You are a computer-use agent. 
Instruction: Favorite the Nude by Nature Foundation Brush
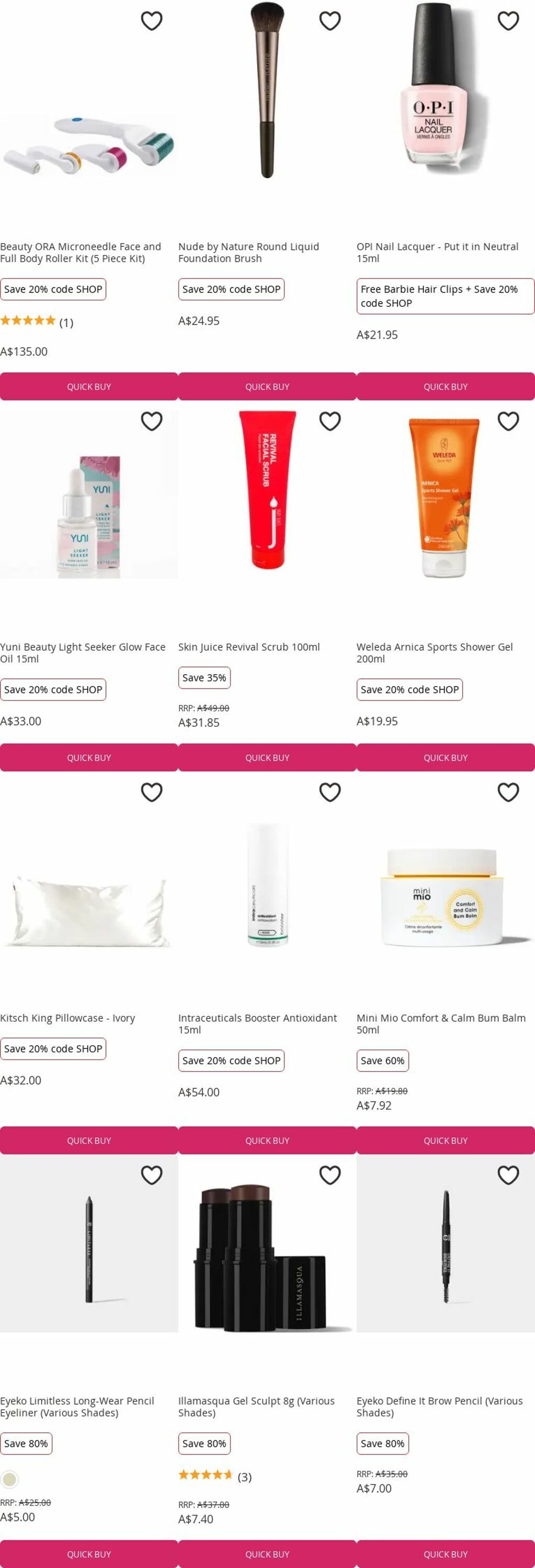331,21
